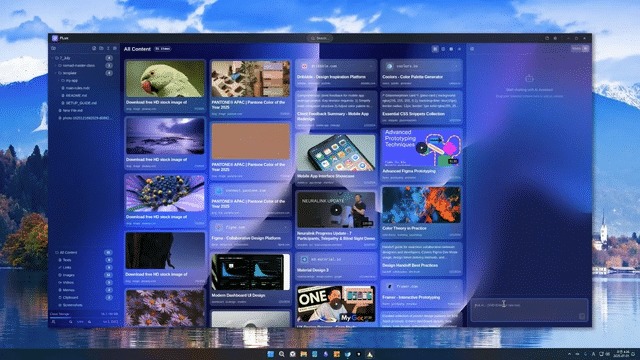This screenshot has height=360, width=640.
Task: Click the framer.com card favicon
Action: click(390, 287)
